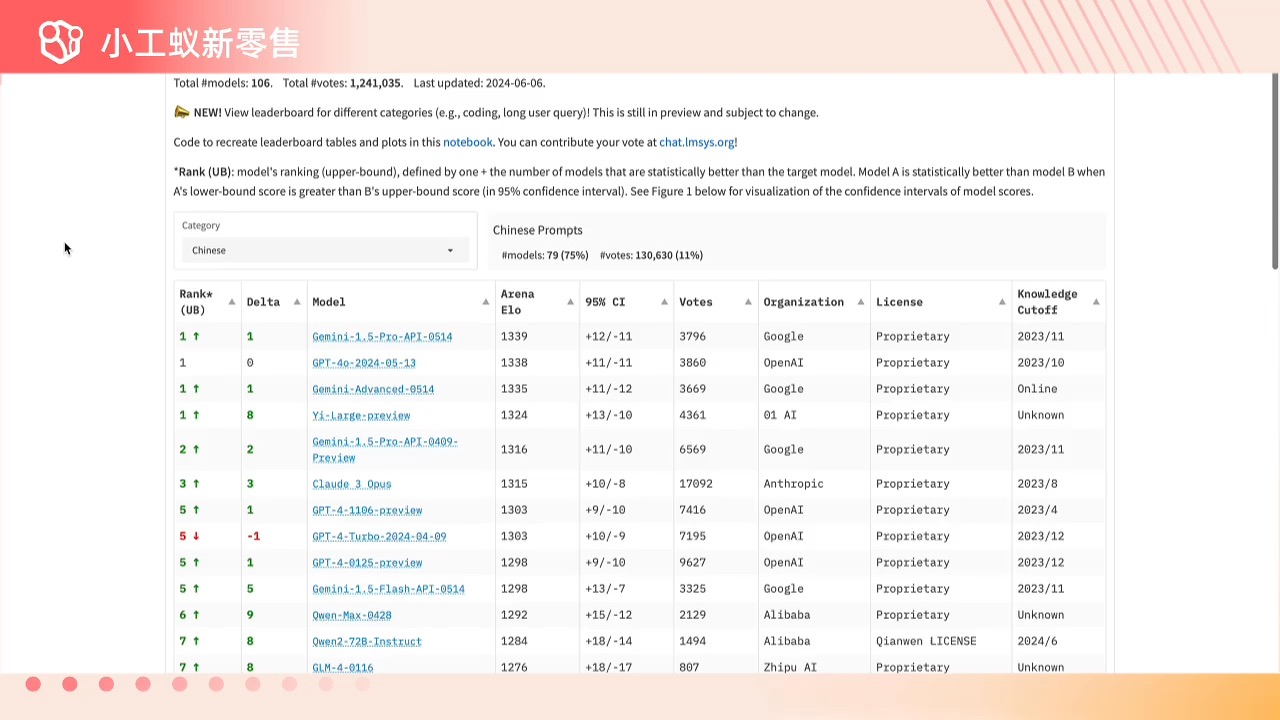
Task: Open Gemini-1.5-Flash-API-0514 model link
Action: pos(388,589)
